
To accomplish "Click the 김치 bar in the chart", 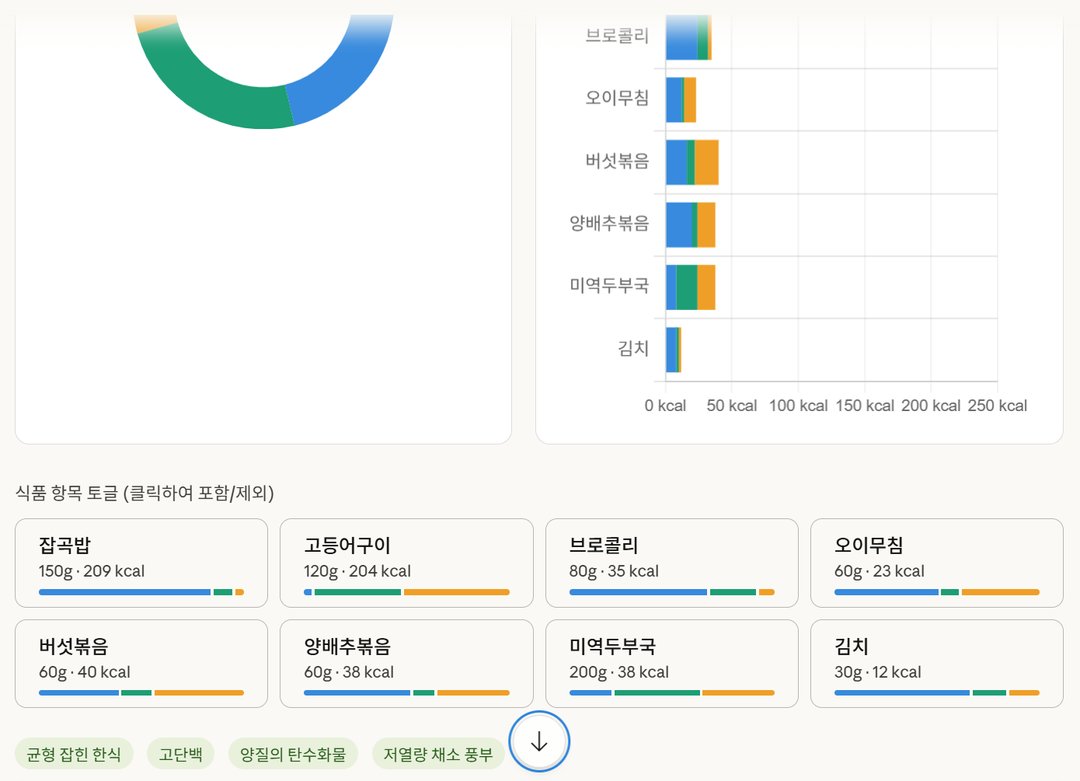I will coord(674,350).
